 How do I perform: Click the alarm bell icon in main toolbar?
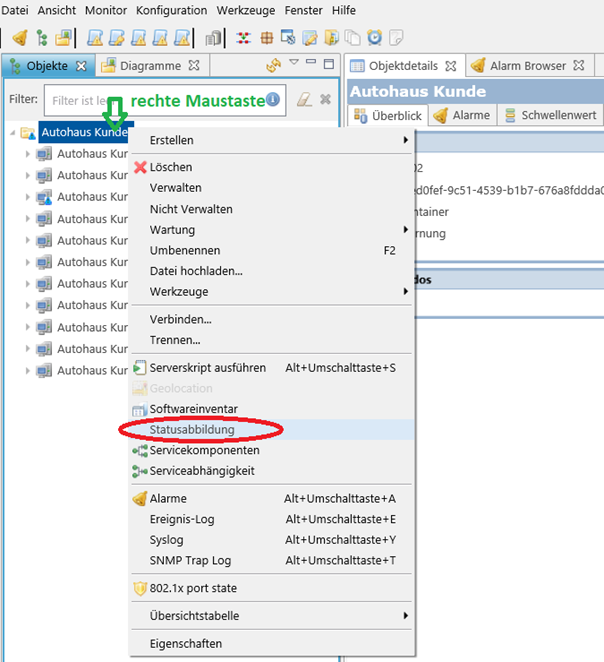19,38
